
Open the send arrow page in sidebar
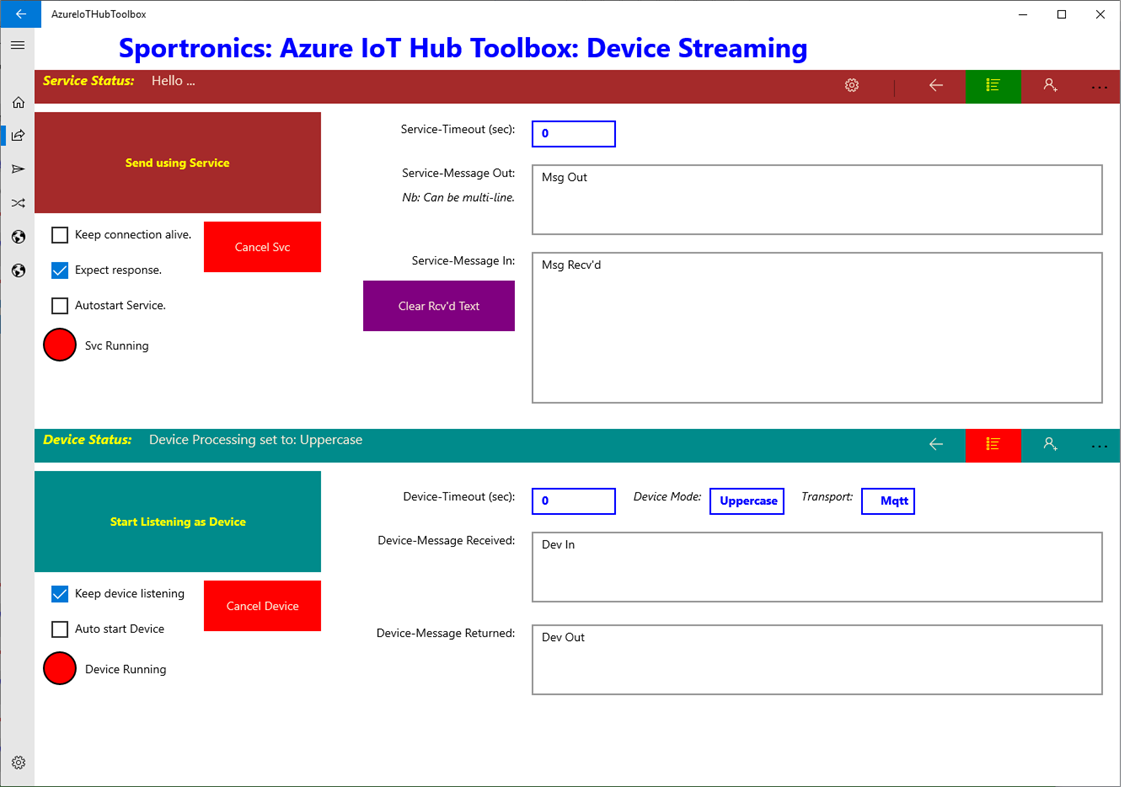click(19, 169)
